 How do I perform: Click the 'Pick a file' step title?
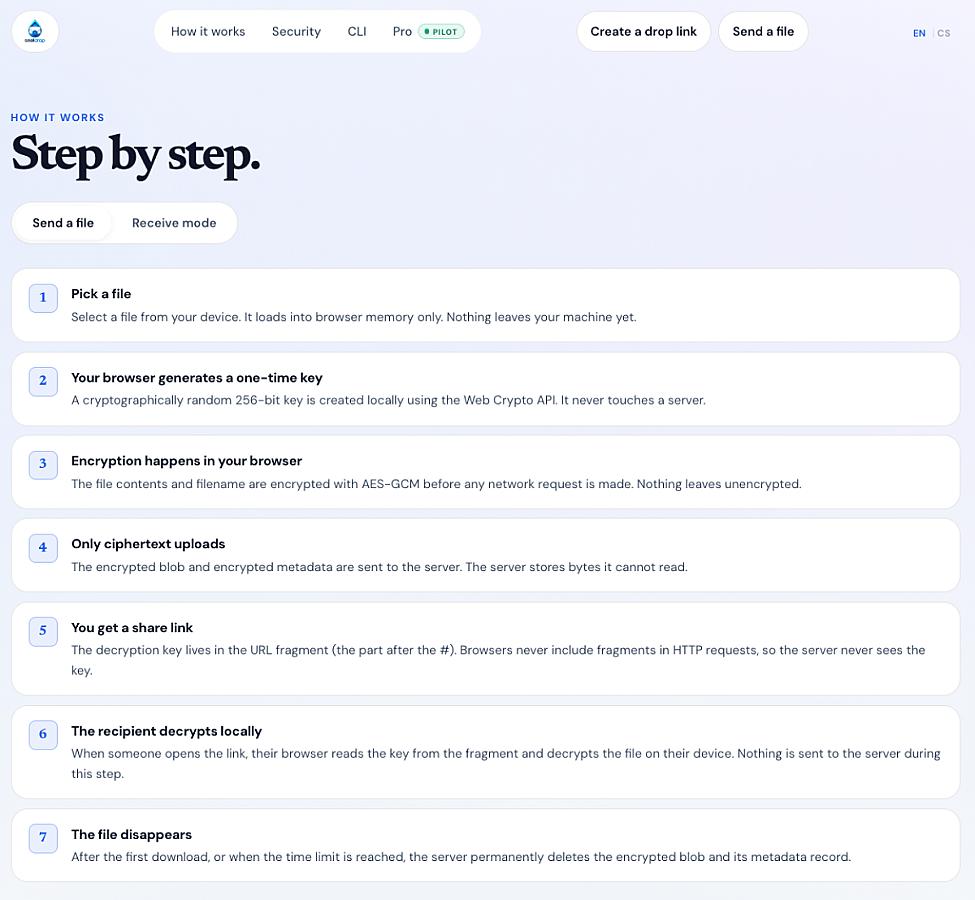pyautogui.click(x=101, y=294)
